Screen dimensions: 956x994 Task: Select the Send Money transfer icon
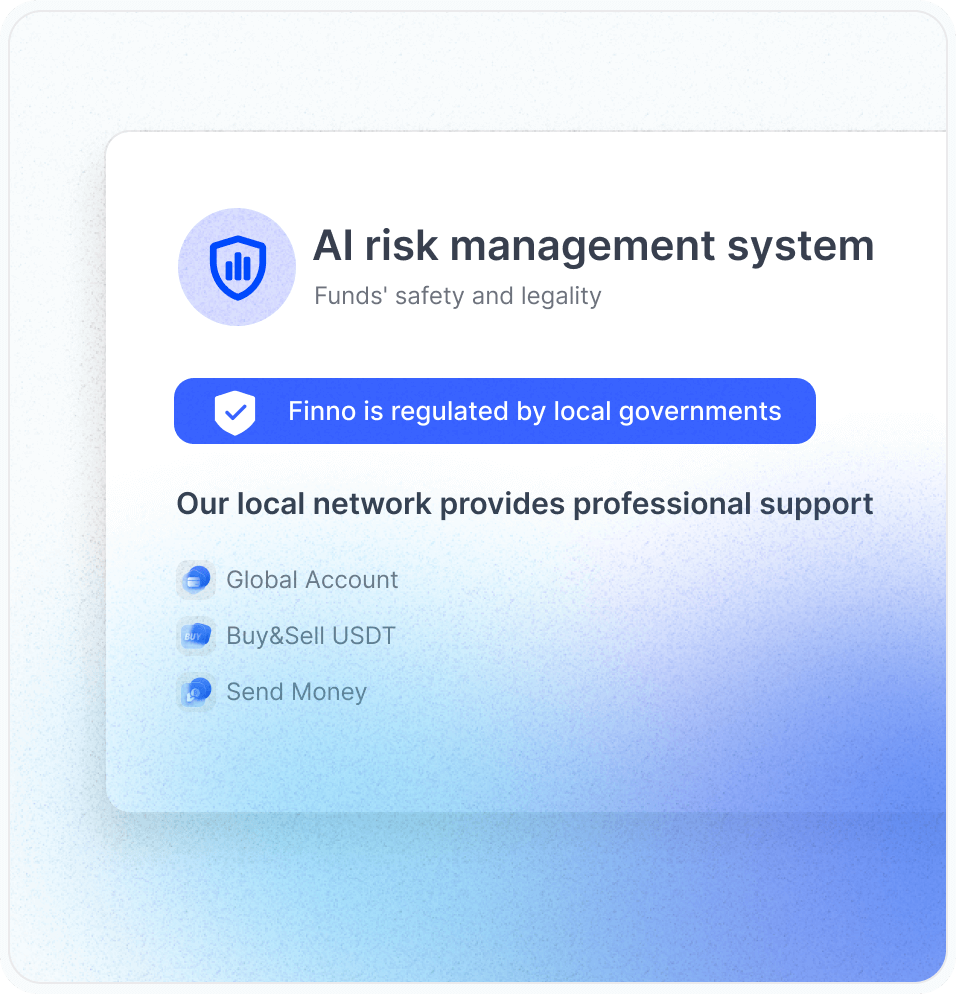(196, 691)
